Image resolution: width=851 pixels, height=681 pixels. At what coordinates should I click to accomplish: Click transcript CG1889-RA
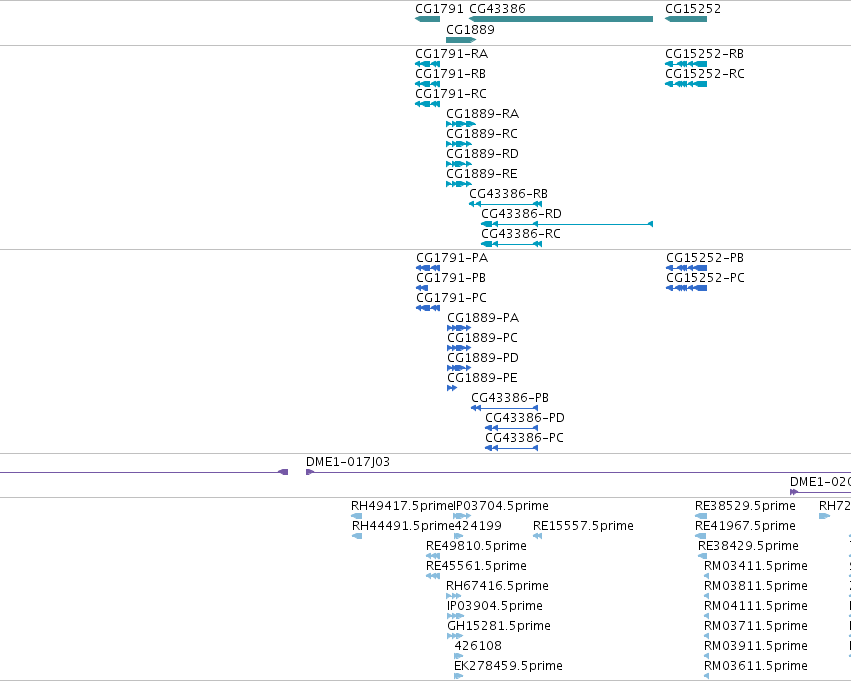(482, 114)
